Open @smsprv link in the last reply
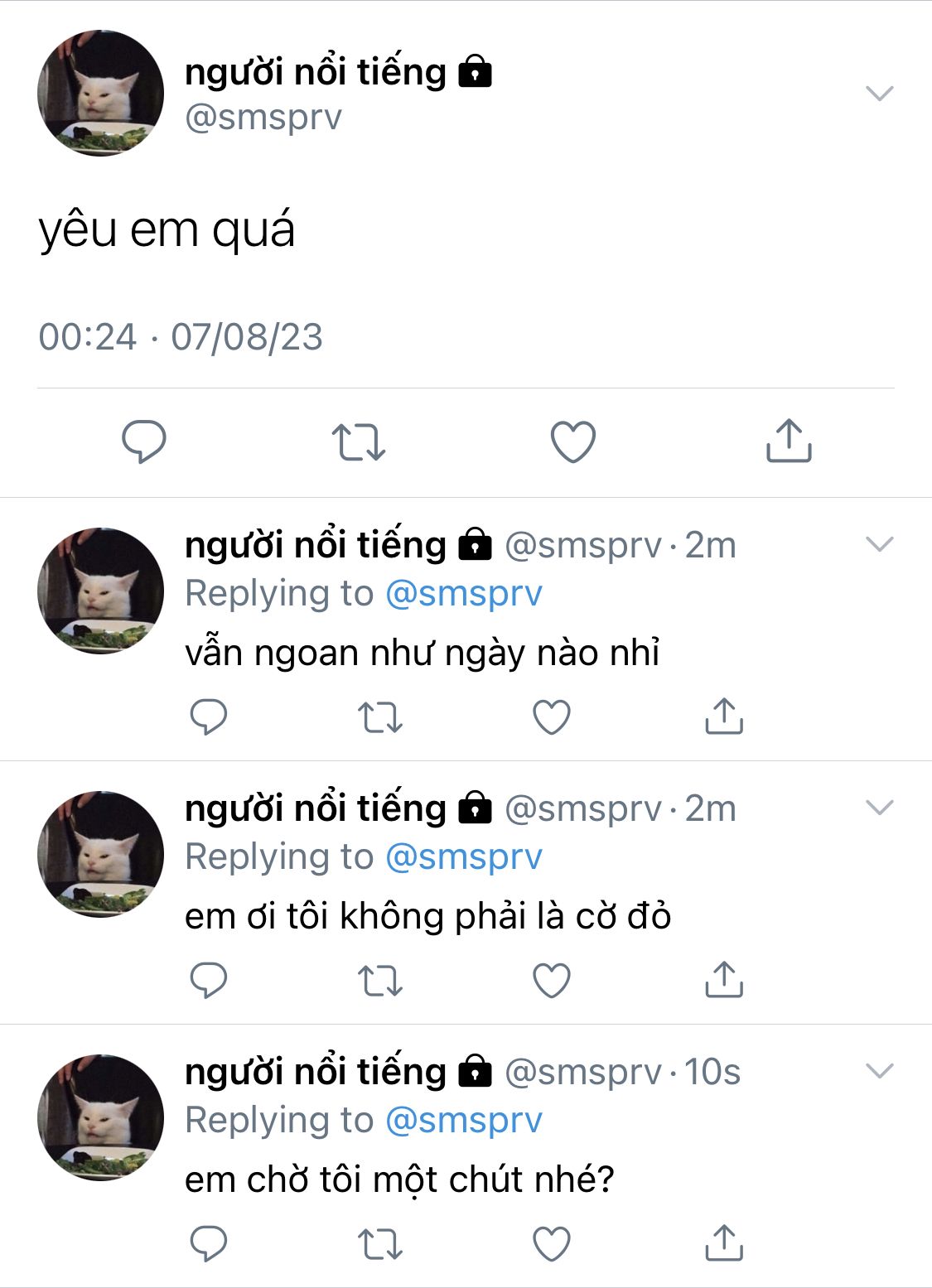This screenshot has width=932, height=1288. click(464, 1120)
